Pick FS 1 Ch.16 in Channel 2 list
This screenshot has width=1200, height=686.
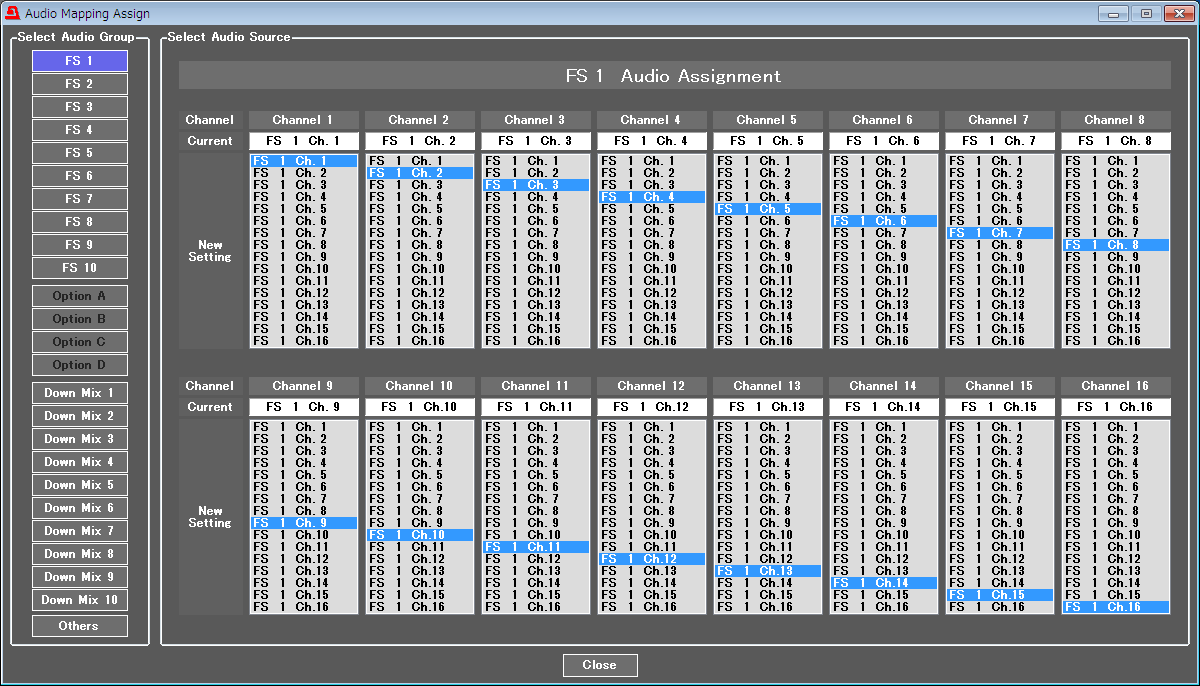tap(419, 341)
